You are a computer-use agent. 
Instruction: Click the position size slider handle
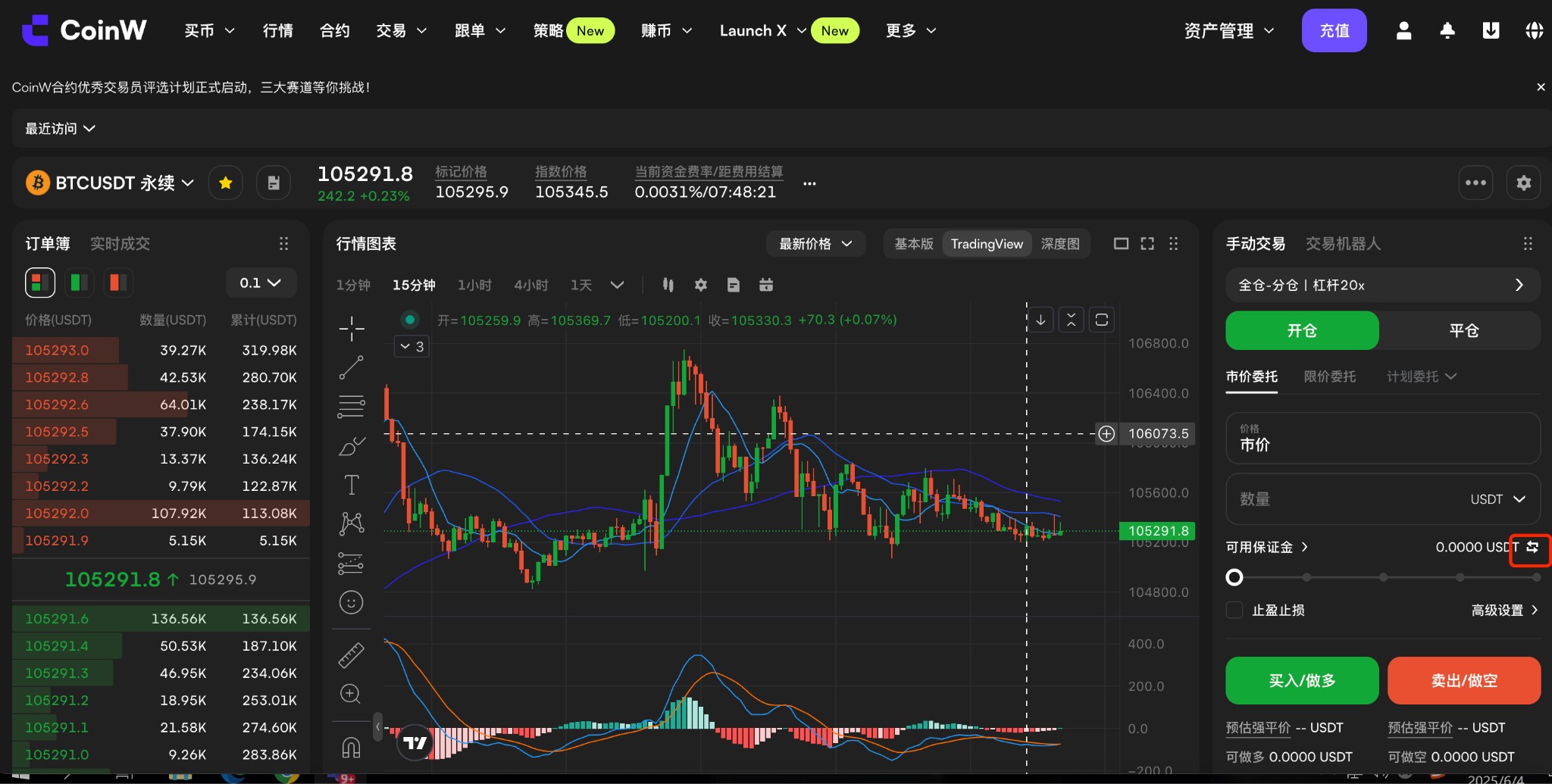click(x=1234, y=577)
